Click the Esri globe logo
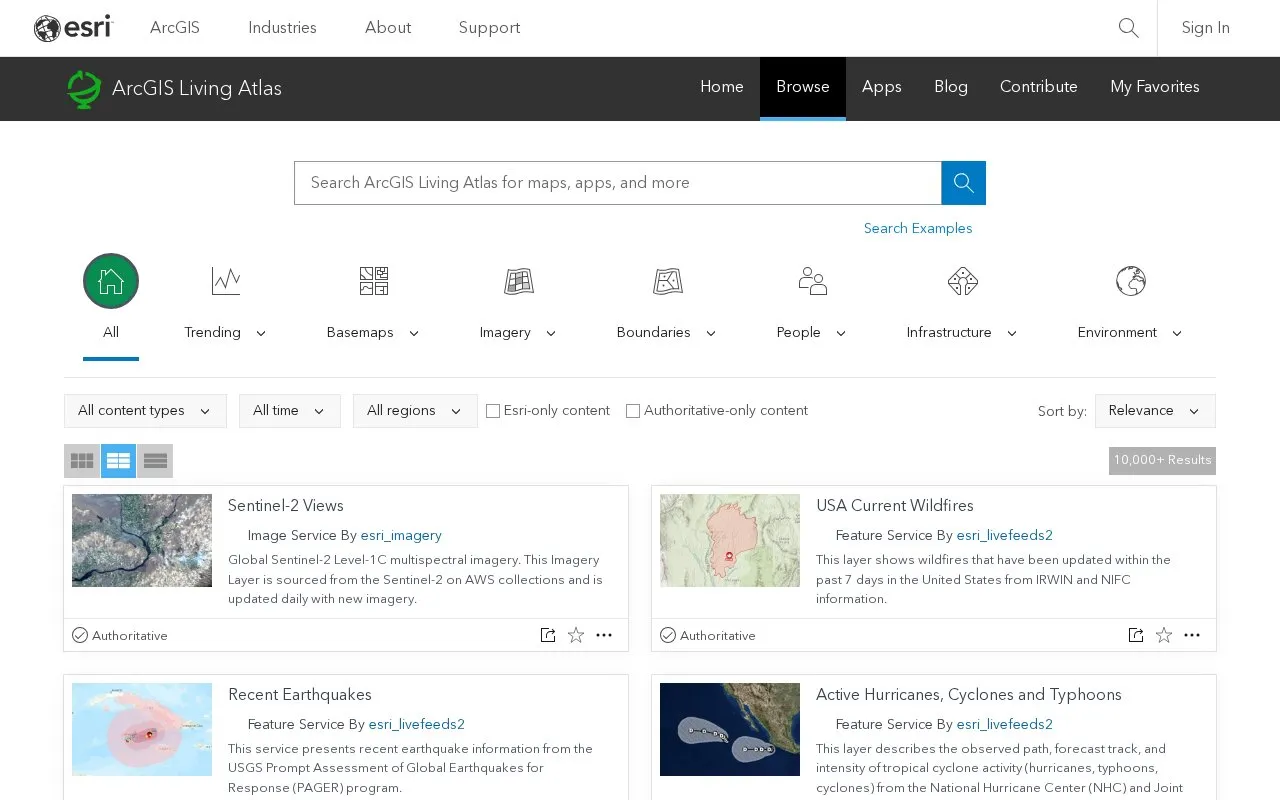 pos(74,28)
